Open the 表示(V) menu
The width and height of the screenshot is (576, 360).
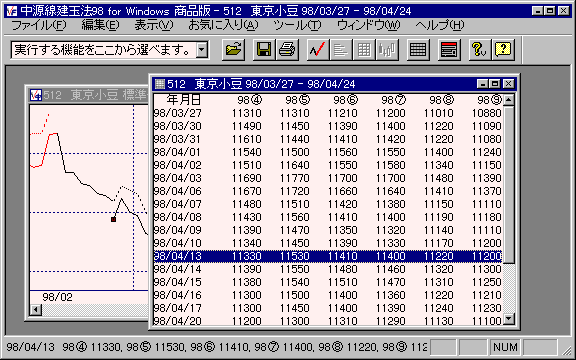click(154, 25)
